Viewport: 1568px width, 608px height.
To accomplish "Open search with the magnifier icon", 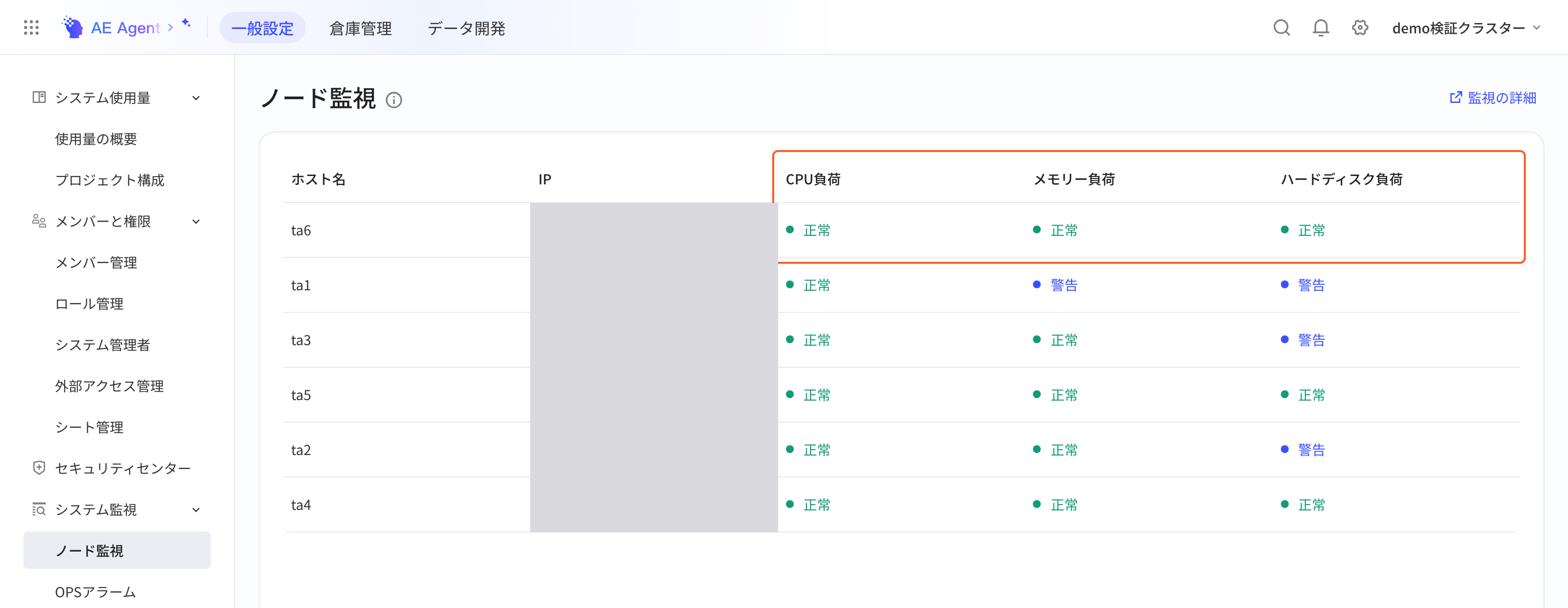I will pyautogui.click(x=1281, y=27).
